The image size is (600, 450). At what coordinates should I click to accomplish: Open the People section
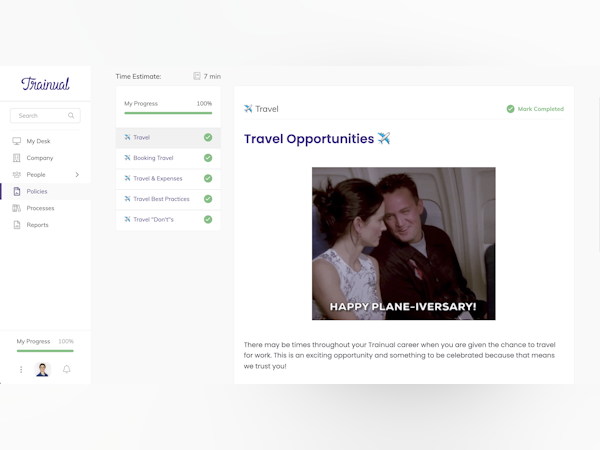click(36, 174)
